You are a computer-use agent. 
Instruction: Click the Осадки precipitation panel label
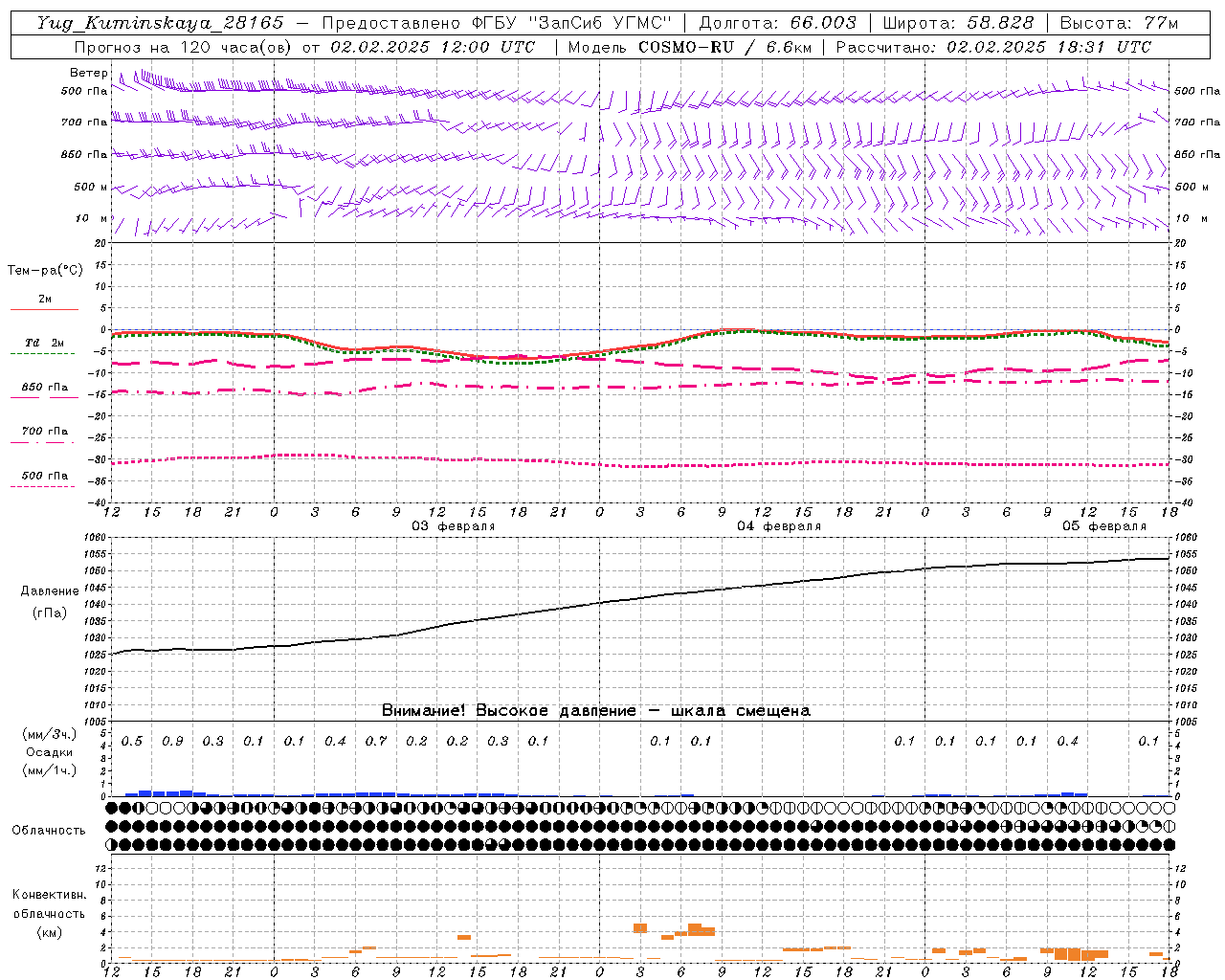(x=50, y=752)
